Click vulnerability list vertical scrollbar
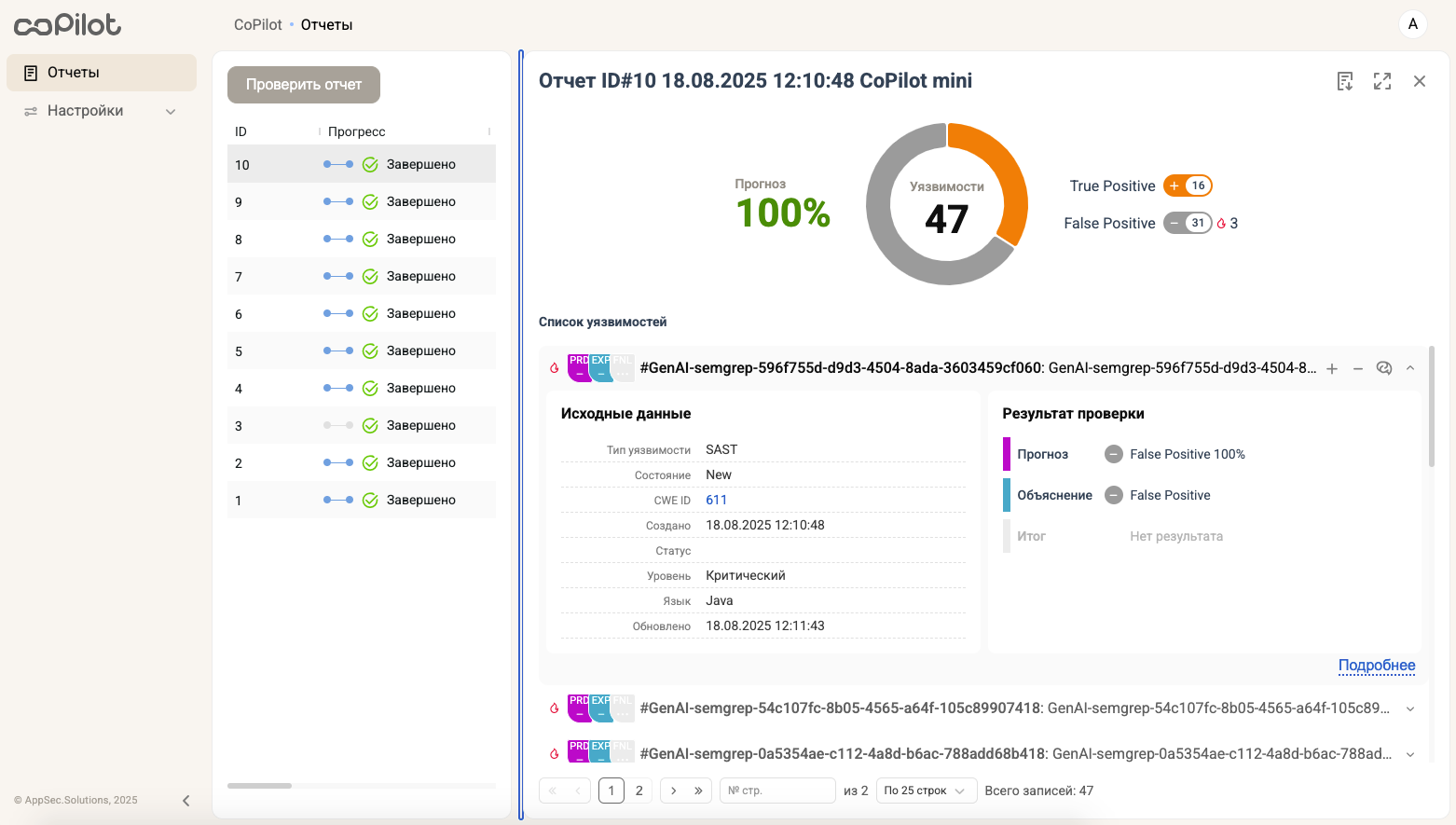The height and width of the screenshot is (825, 1456). 1432,406
